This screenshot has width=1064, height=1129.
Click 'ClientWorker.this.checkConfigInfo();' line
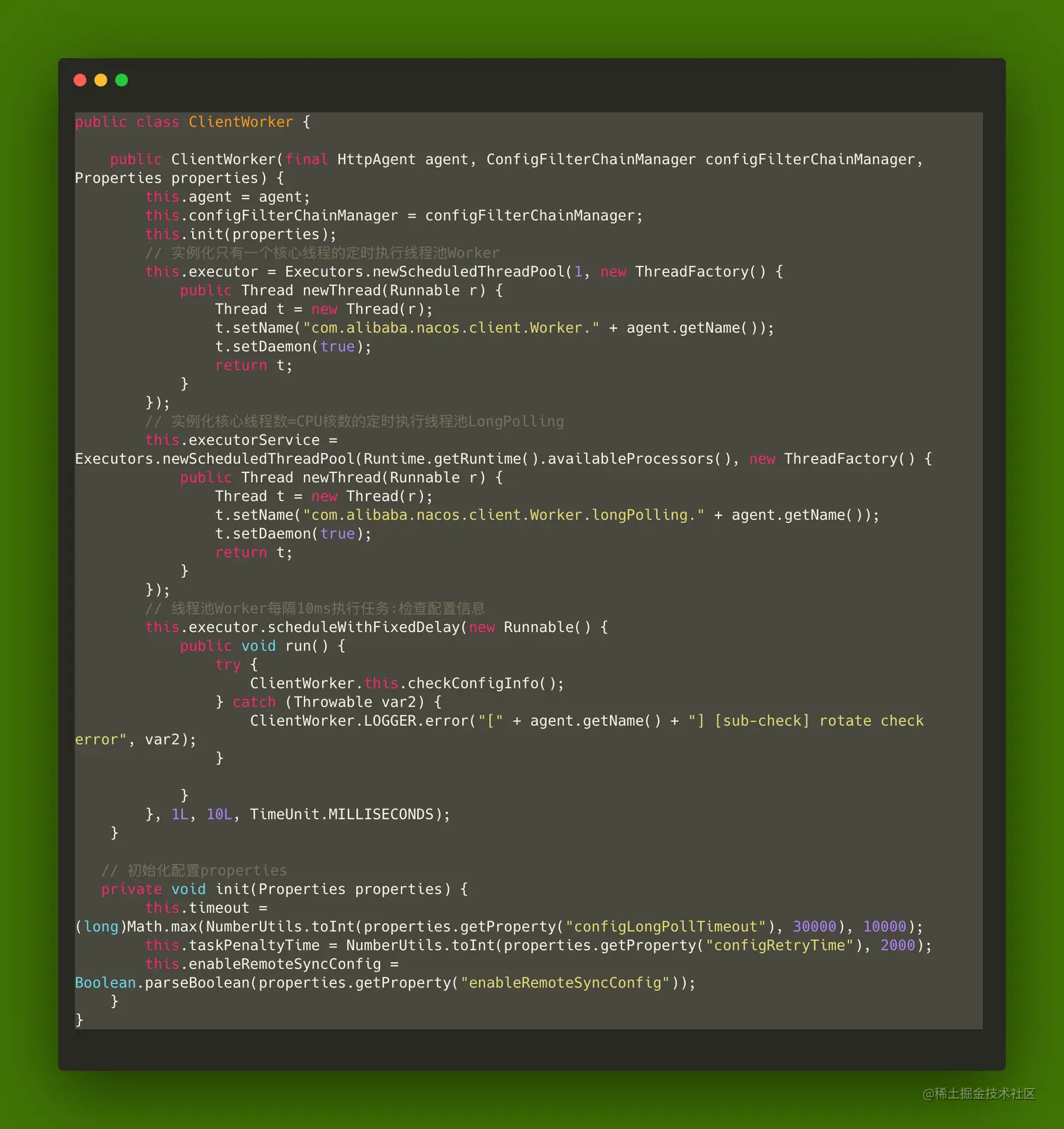tap(407, 683)
